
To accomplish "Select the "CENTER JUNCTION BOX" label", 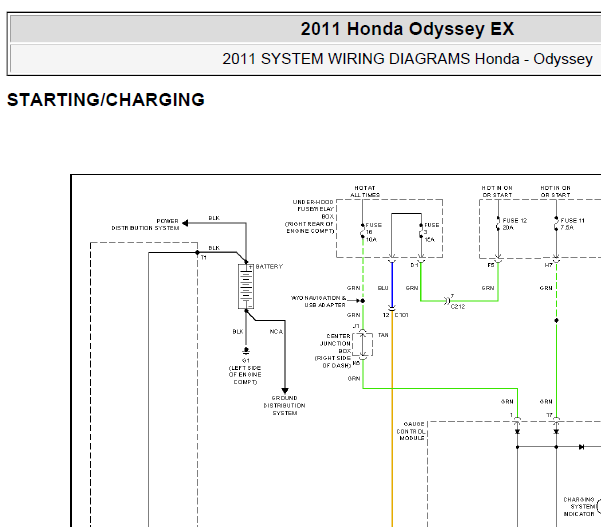I will pos(335,343).
